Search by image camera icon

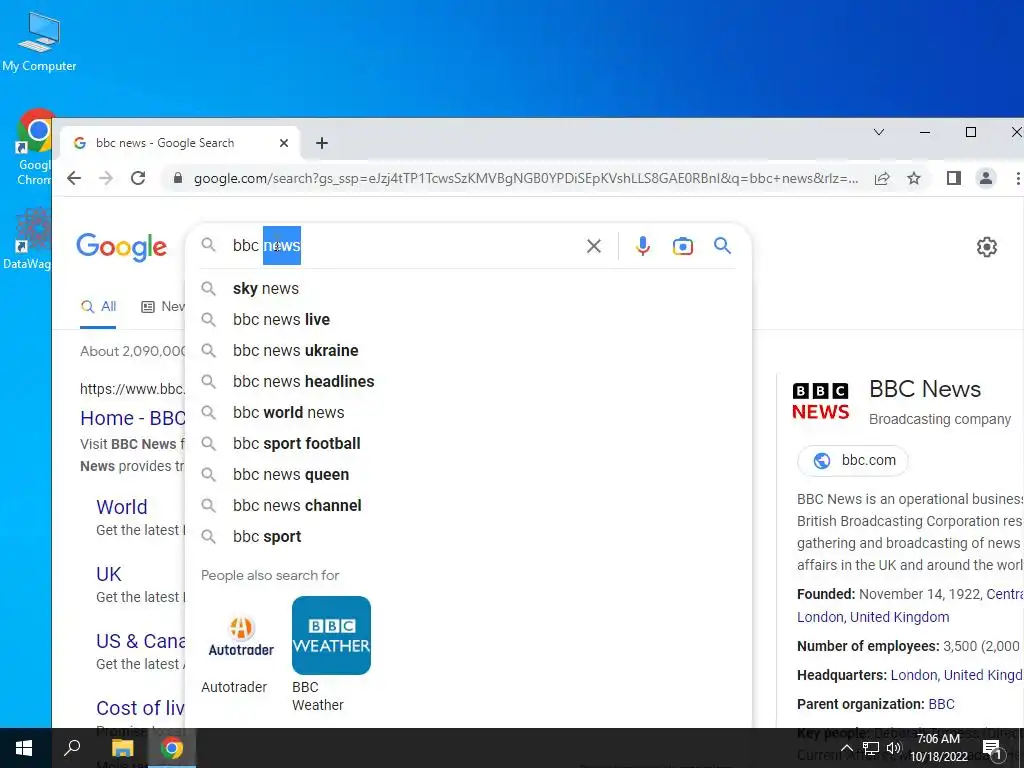pyautogui.click(x=682, y=246)
